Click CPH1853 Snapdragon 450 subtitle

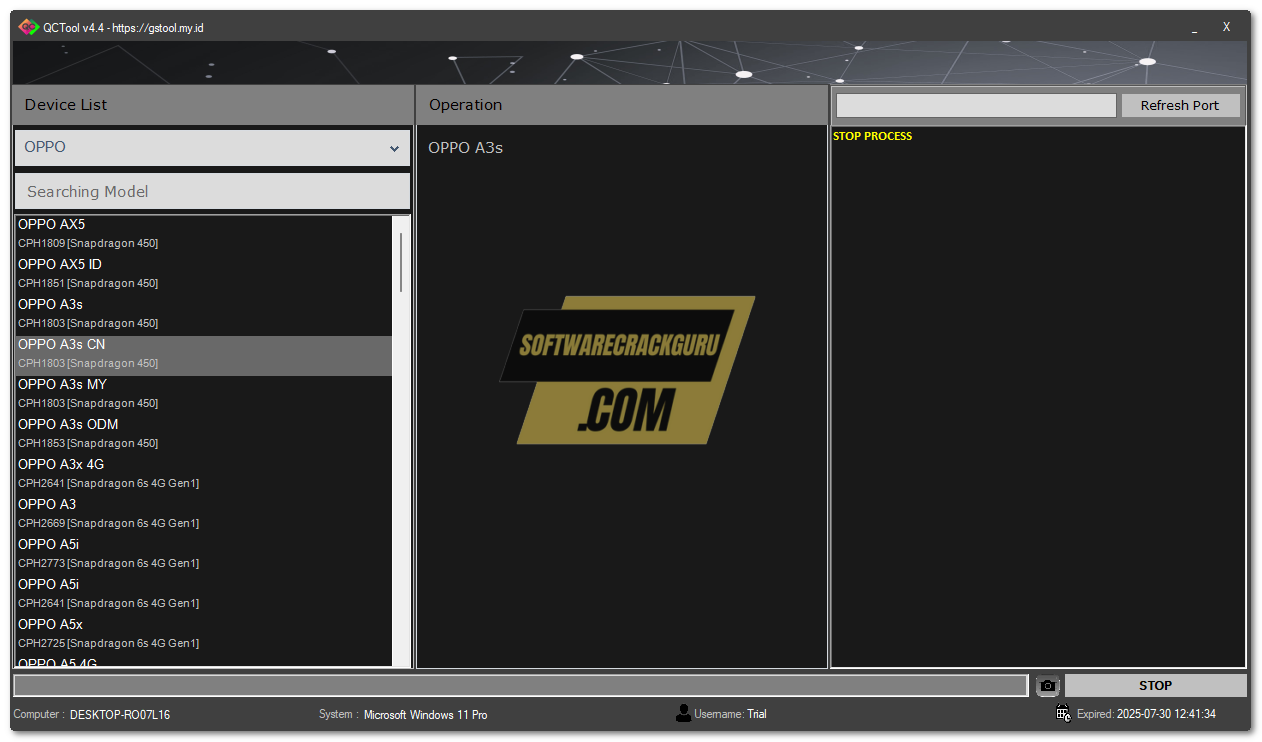click(88, 443)
